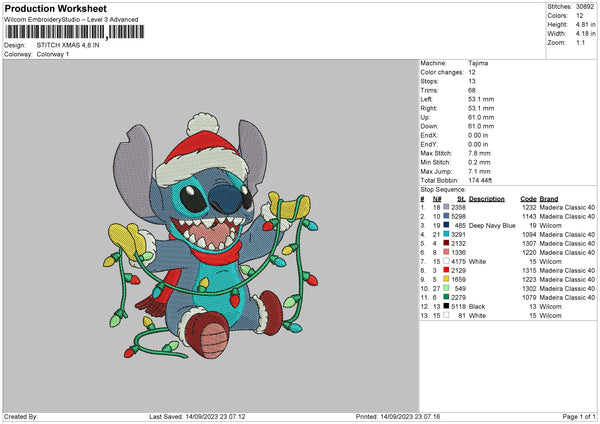The height and width of the screenshot is (424, 600).
Task: Click the white swatch in stop row 13
Action: [x=446, y=315]
